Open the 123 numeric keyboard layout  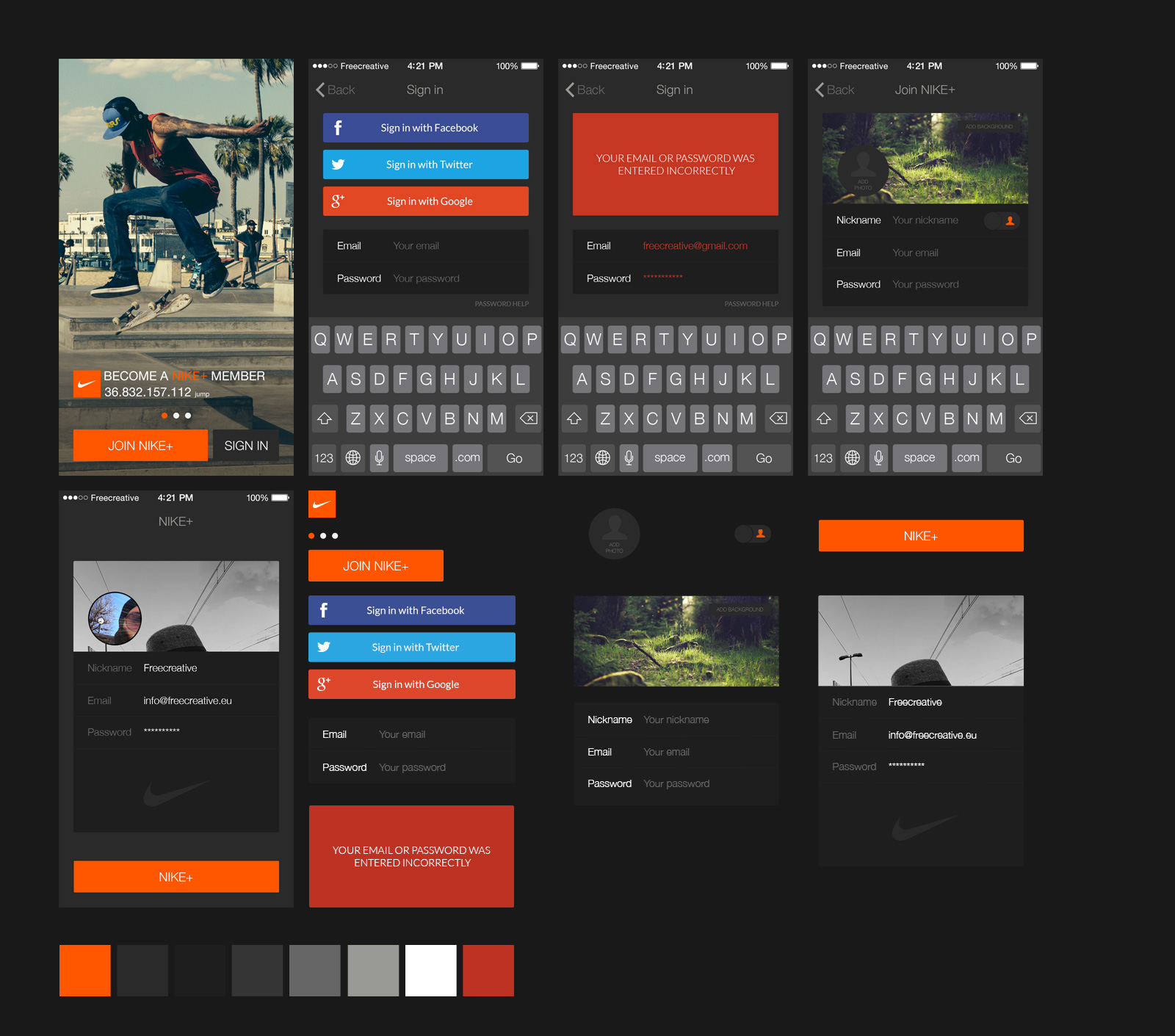click(323, 457)
